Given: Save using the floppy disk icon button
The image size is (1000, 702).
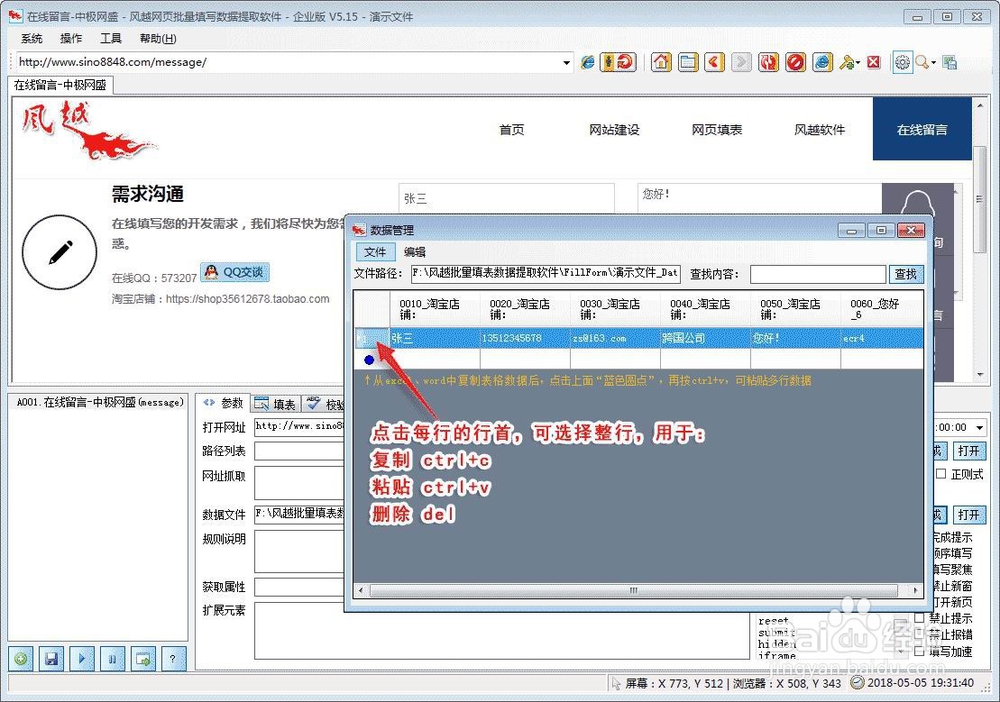Looking at the screenshot, I should (52, 659).
